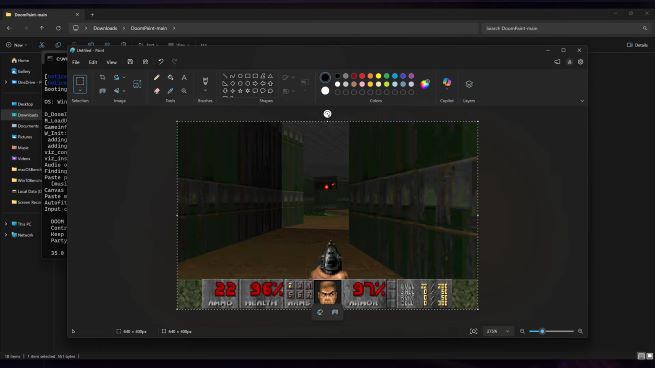Expand the Flip dropdown arrow
This screenshot has width=655, height=368.
124,91
